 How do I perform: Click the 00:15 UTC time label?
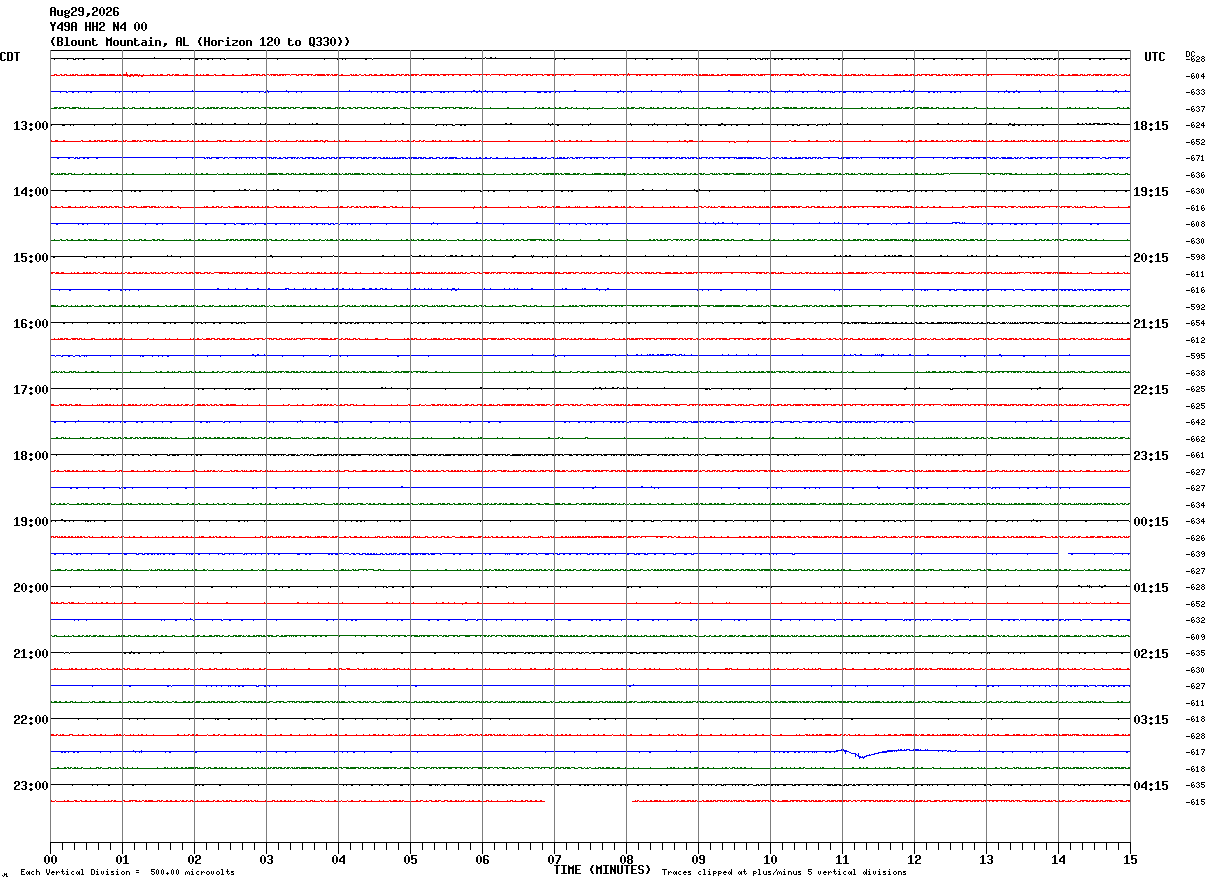point(1151,521)
